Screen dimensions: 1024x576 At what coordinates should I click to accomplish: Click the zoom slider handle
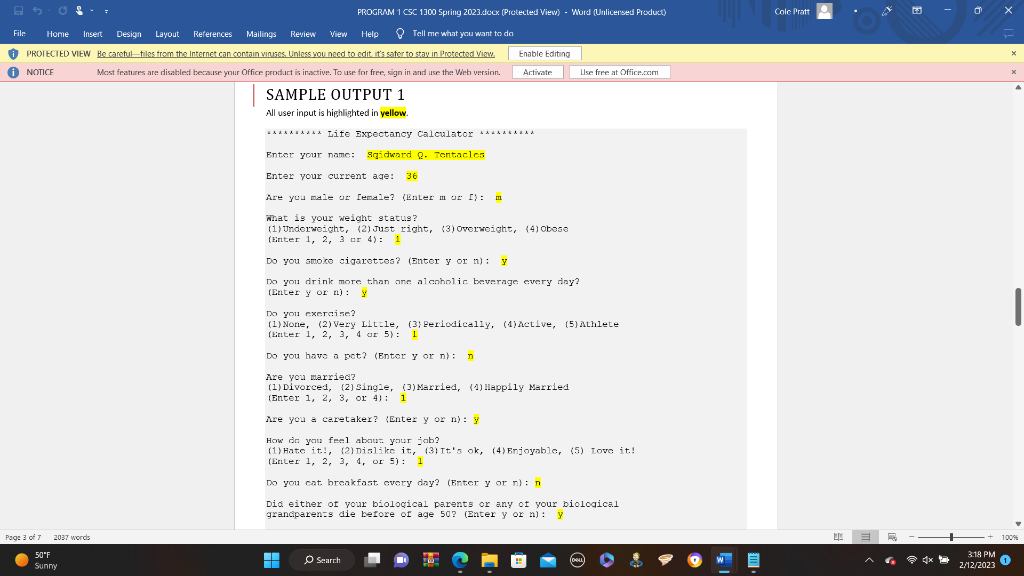pyautogui.click(x=952, y=537)
